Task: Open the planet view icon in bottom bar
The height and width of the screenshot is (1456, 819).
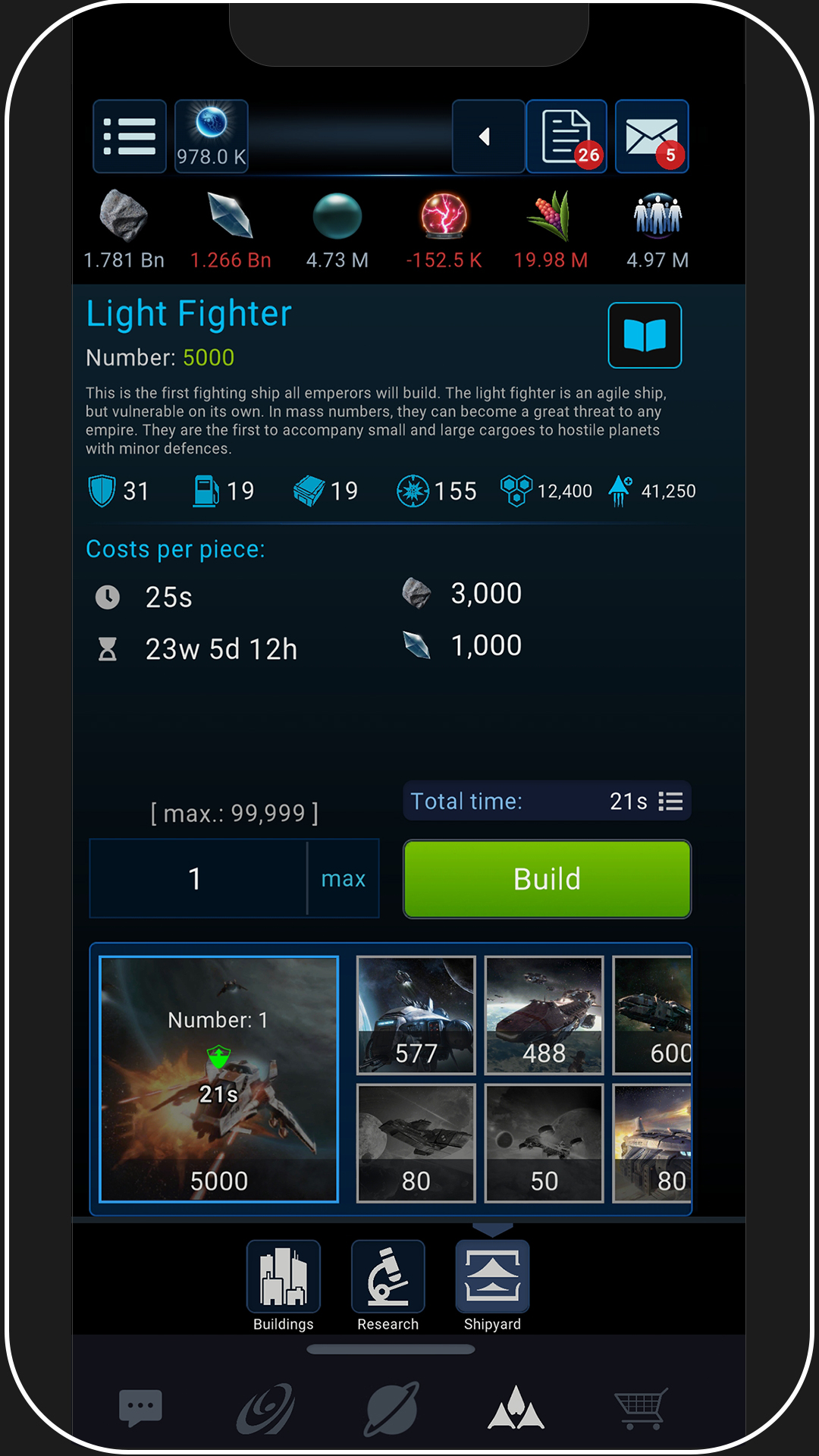Action: [x=391, y=1409]
